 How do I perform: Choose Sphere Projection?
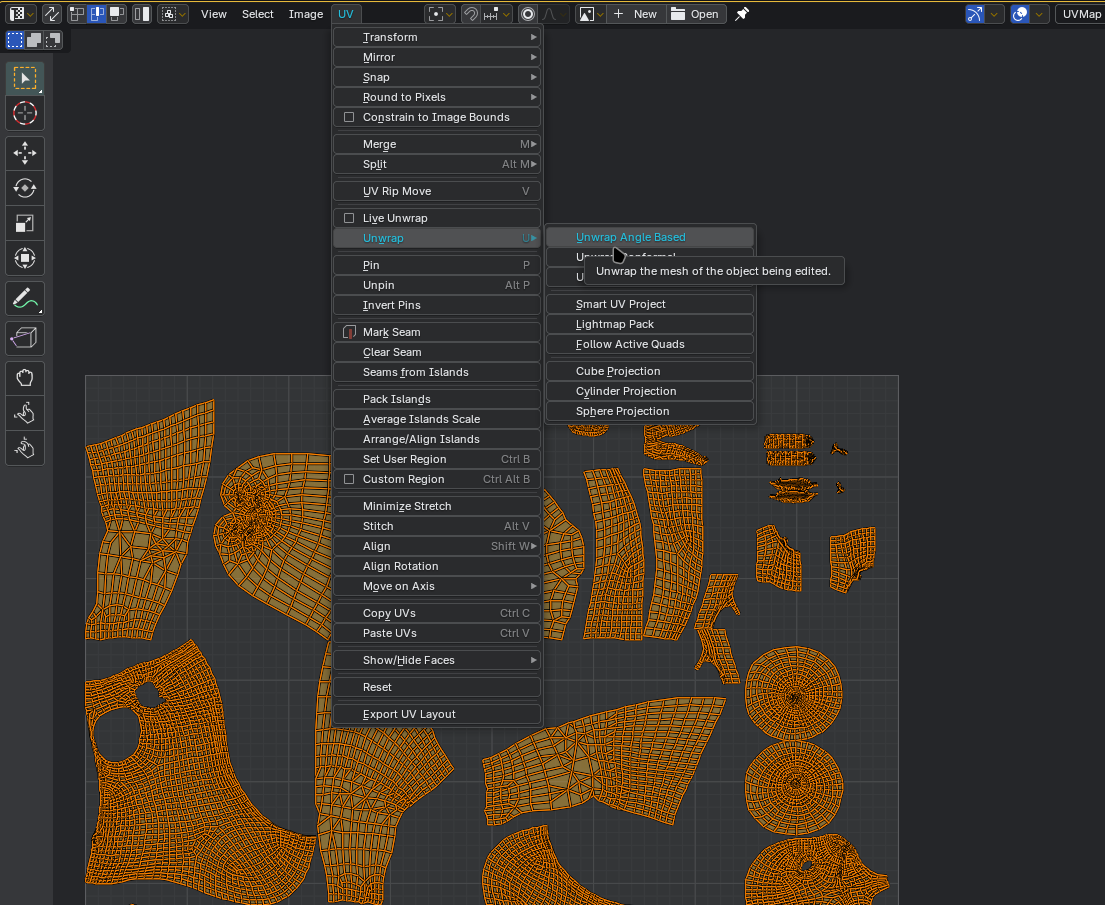(650, 411)
